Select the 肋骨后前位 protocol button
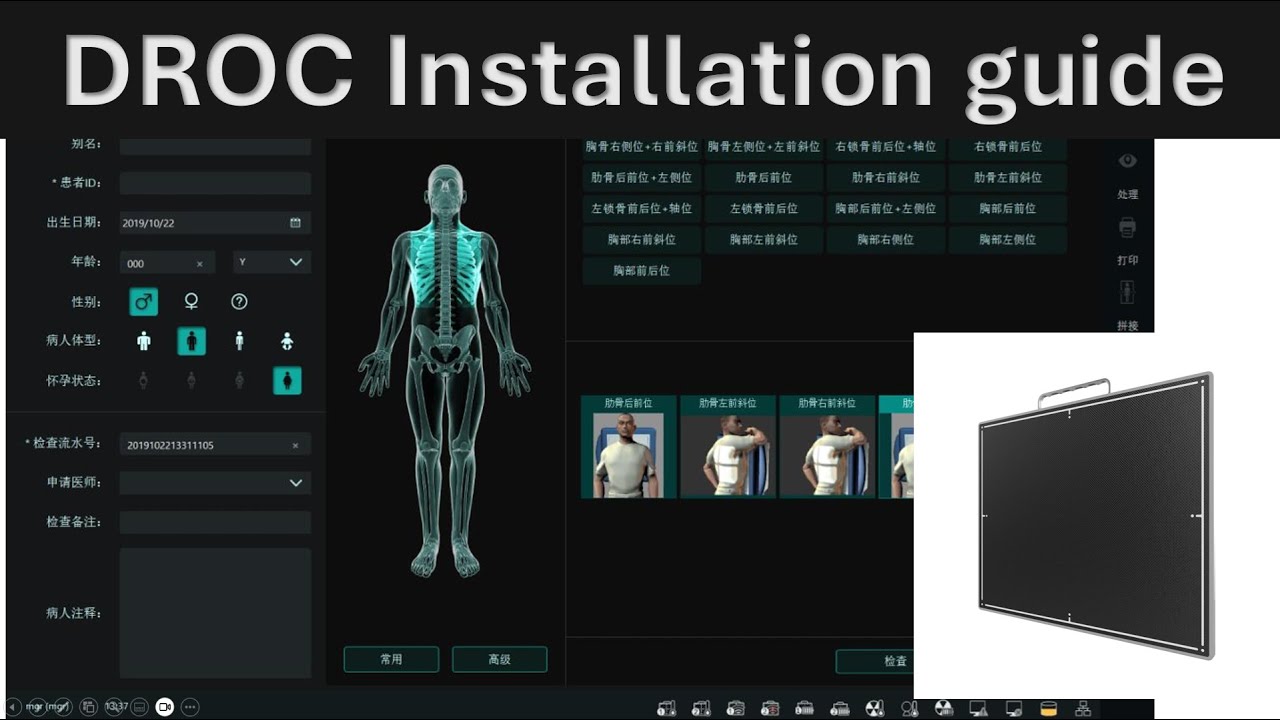This screenshot has width=1280, height=720. pyautogui.click(x=764, y=177)
